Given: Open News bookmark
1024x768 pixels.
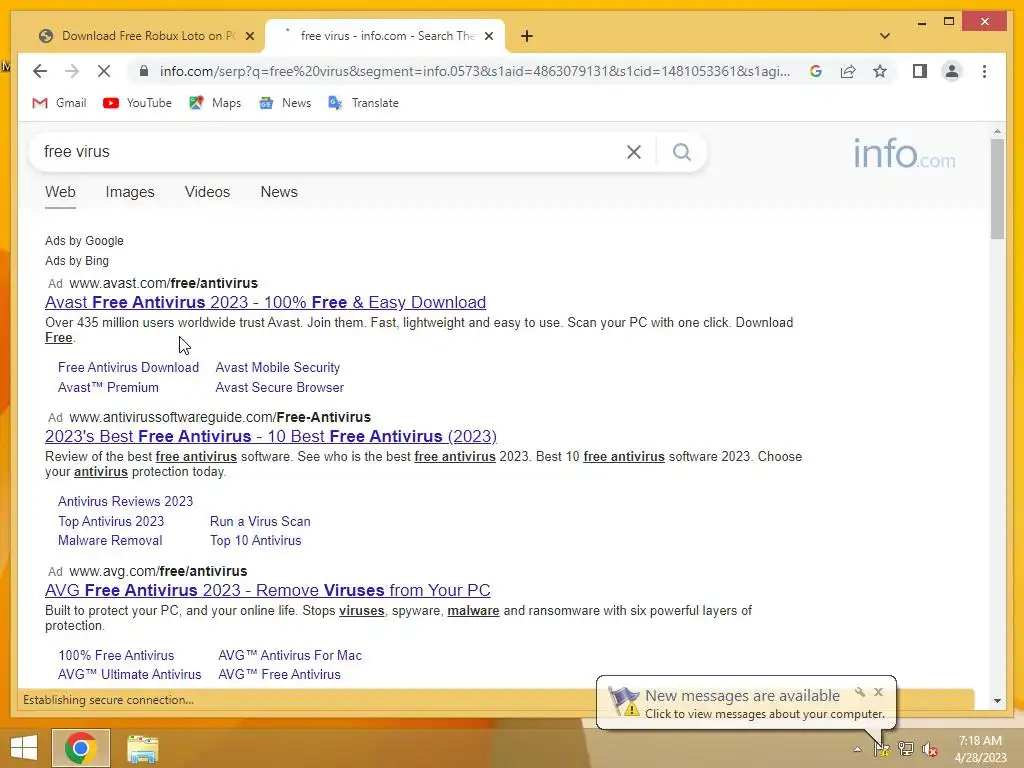Looking at the screenshot, I should tap(285, 103).
